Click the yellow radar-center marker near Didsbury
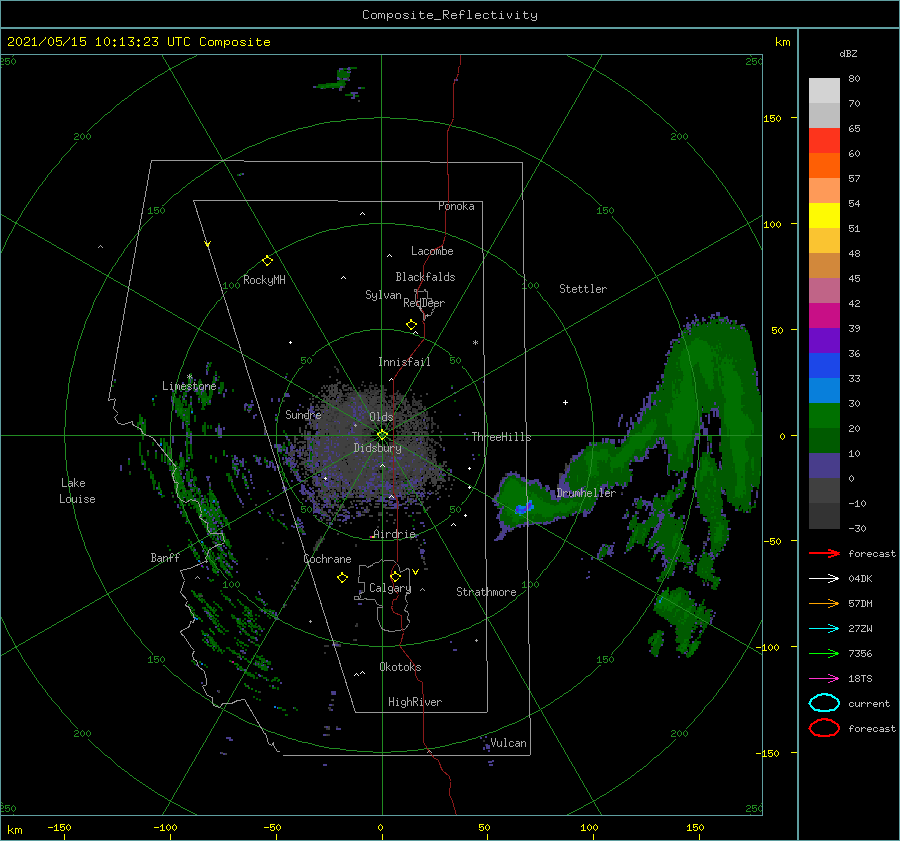This screenshot has height=841, width=900. coord(382,435)
